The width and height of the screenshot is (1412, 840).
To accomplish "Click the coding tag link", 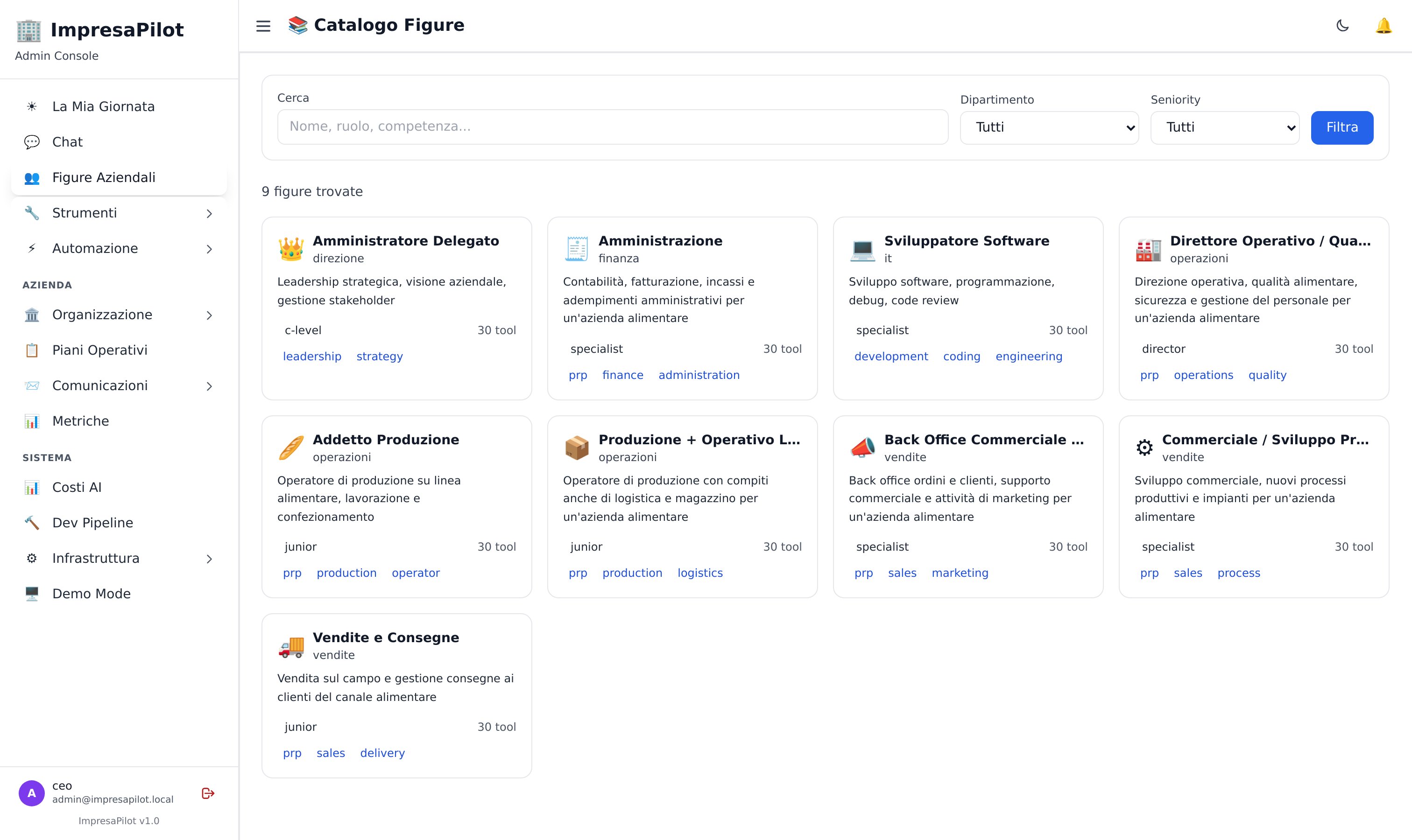I will 961,356.
